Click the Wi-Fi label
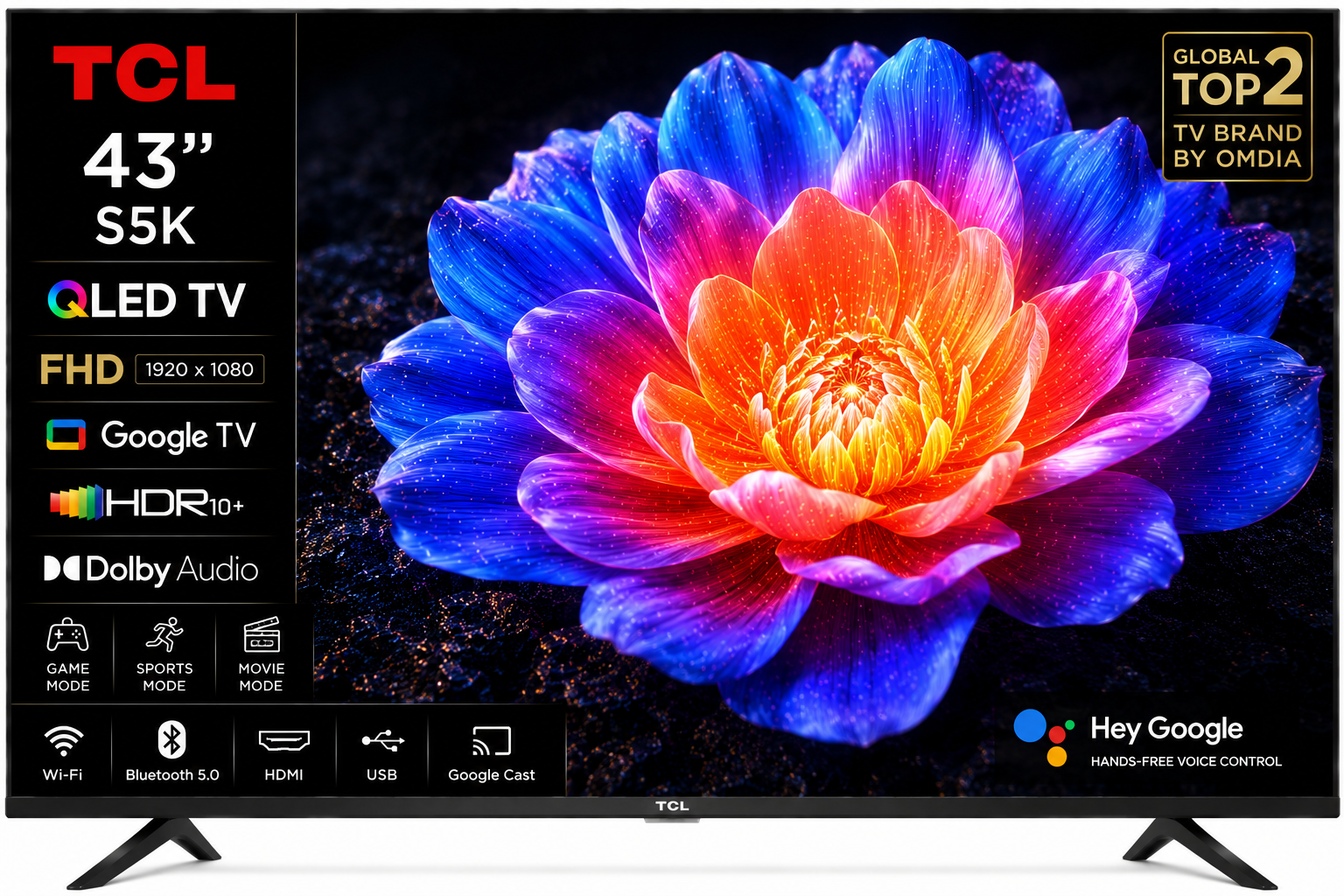 pos(63,774)
